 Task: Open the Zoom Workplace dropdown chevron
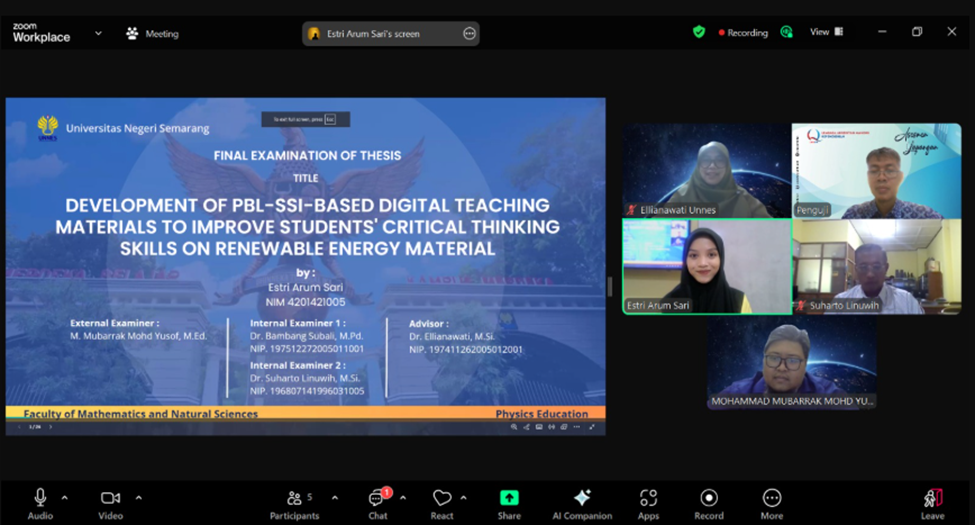point(98,34)
